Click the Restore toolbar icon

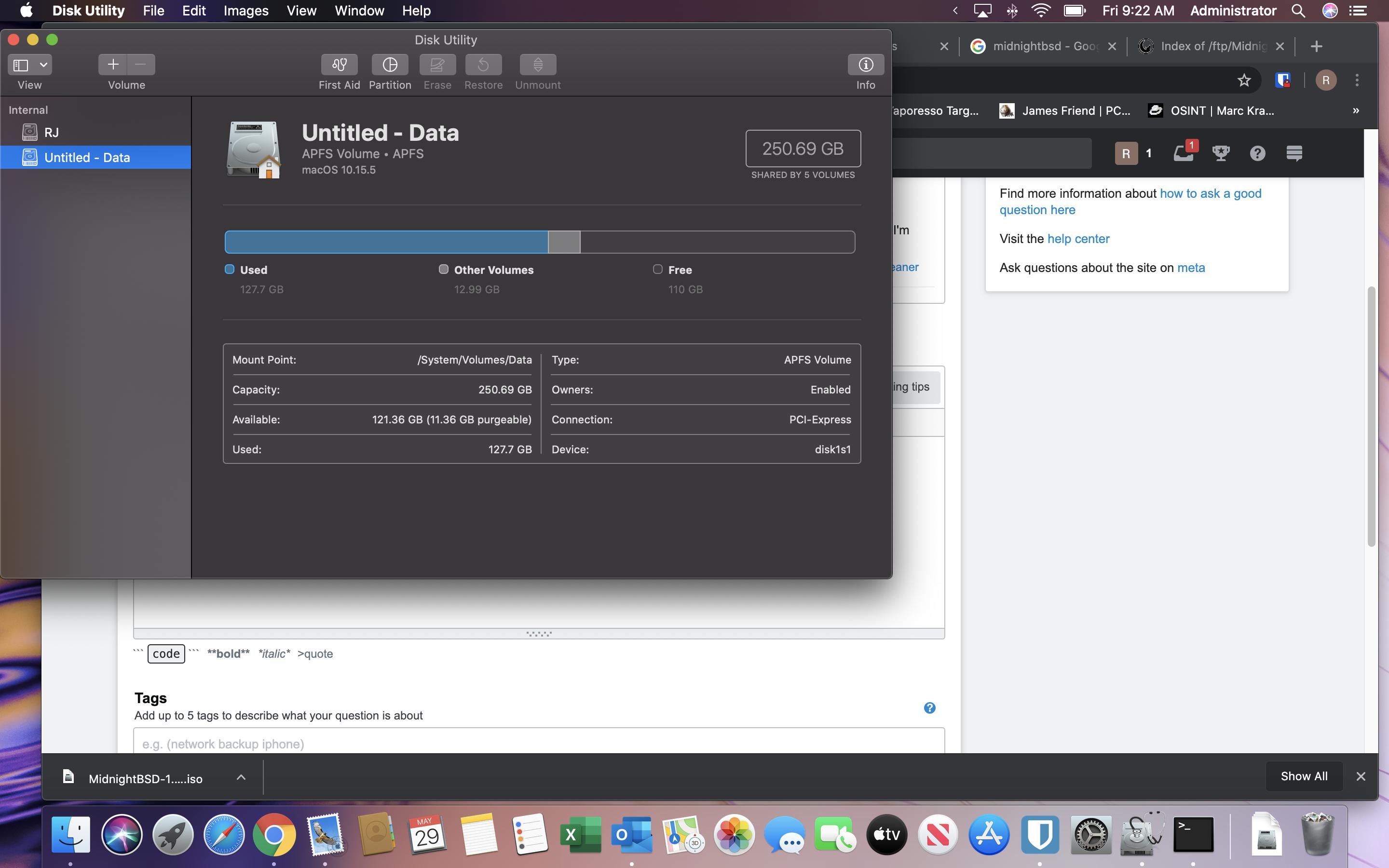(483, 65)
